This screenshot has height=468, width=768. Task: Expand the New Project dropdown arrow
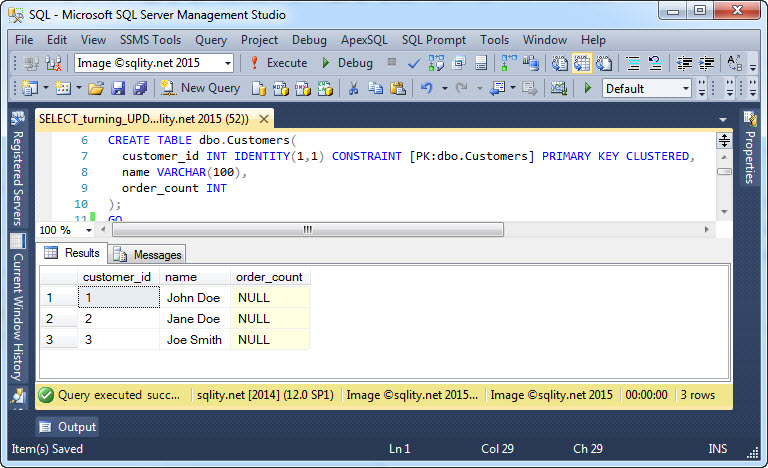(46, 89)
